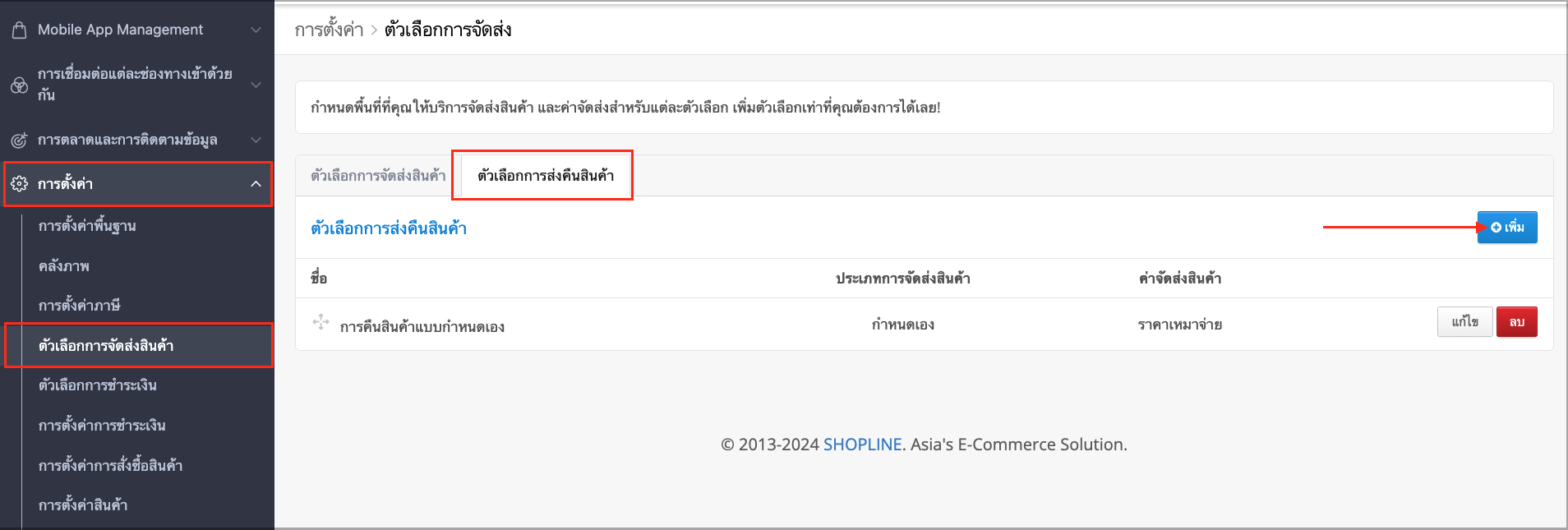Click the ตัวเลือกการส่งคืนสินค้า blue section heading

click(x=389, y=228)
